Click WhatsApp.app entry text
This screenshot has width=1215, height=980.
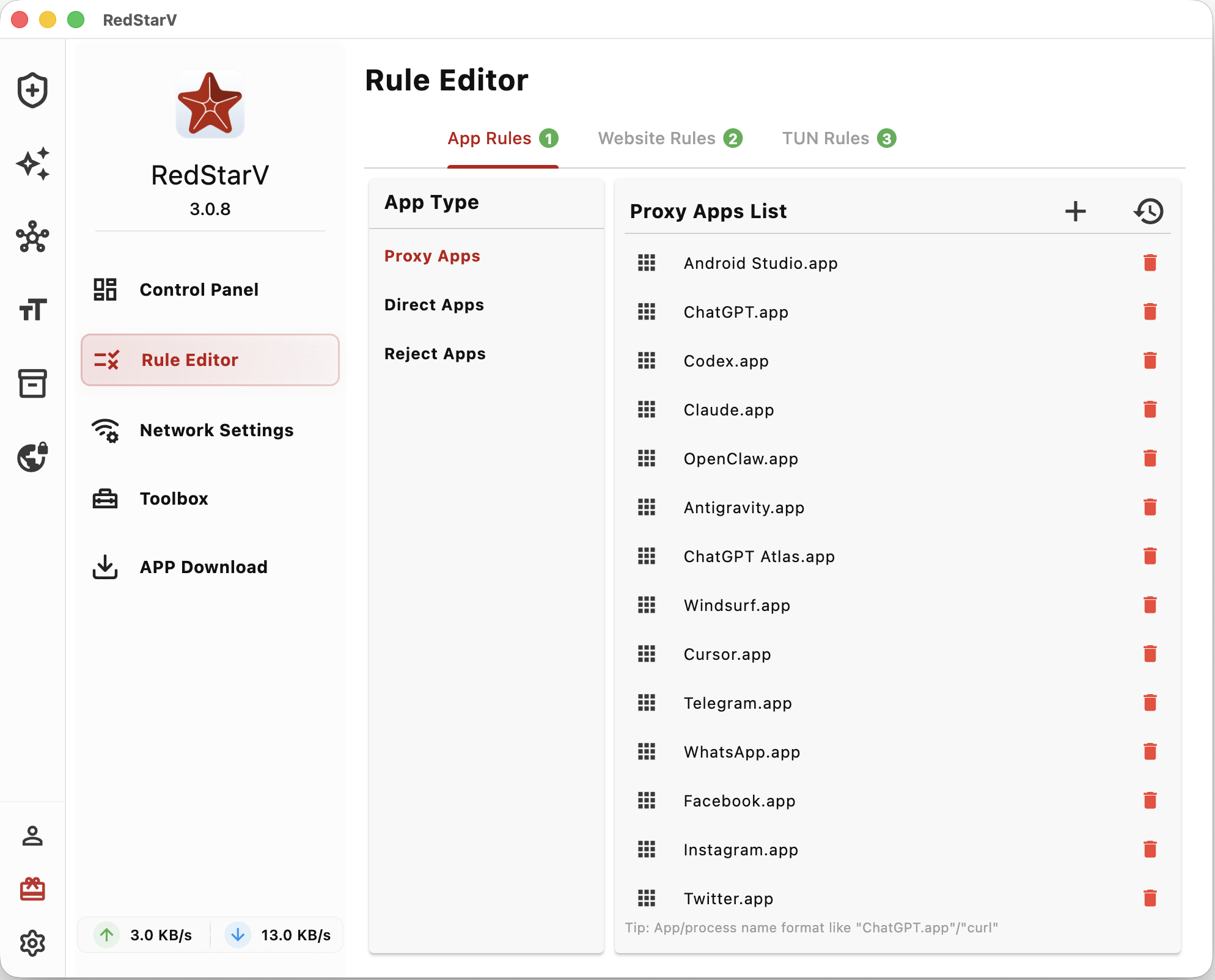coord(742,752)
